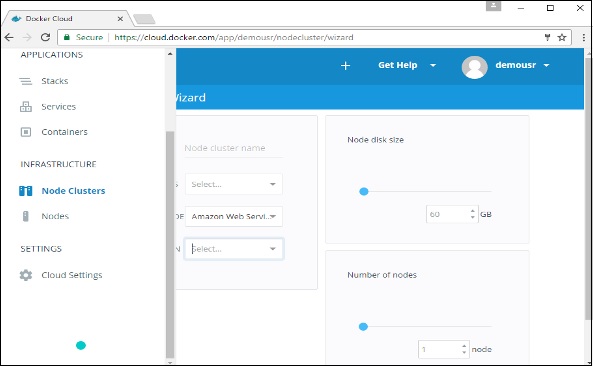Screen dimensions: 593x366
Task: Click the Containers square icon
Action: [x=26, y=132]
